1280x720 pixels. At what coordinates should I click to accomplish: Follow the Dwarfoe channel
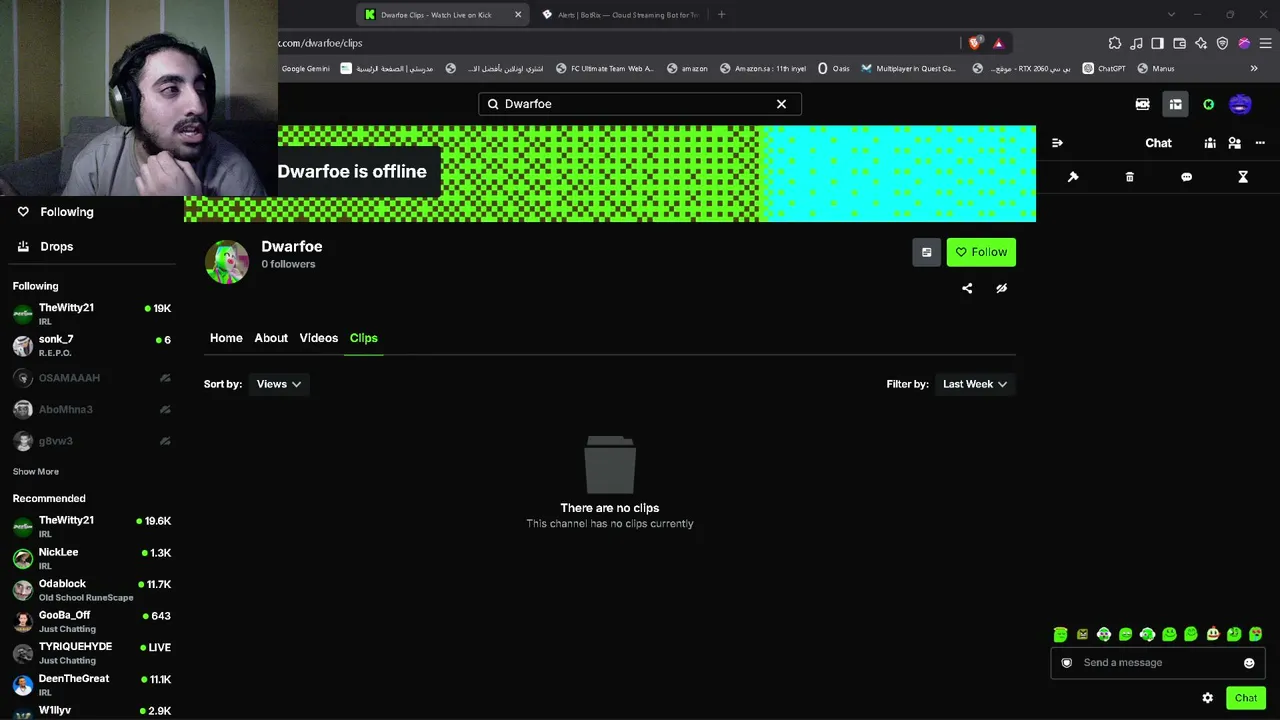[x=981, y=252]
